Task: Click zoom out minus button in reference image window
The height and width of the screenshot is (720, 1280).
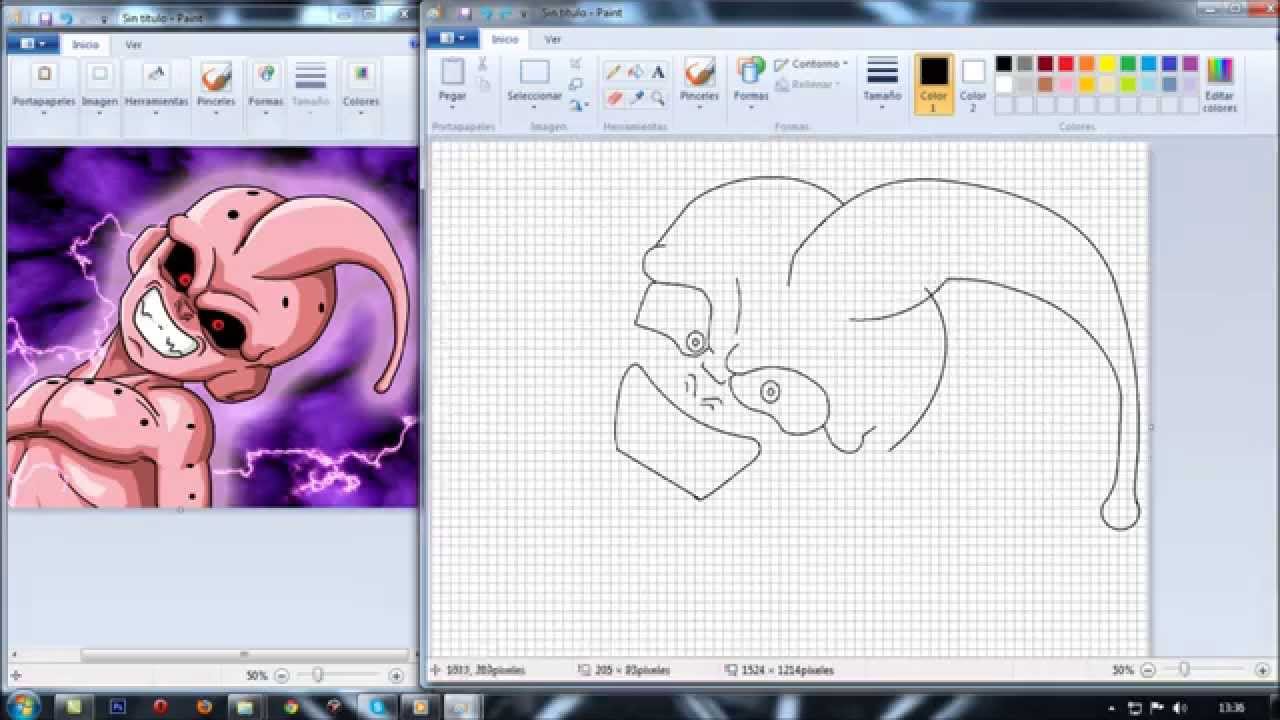Action: (281, 676)
